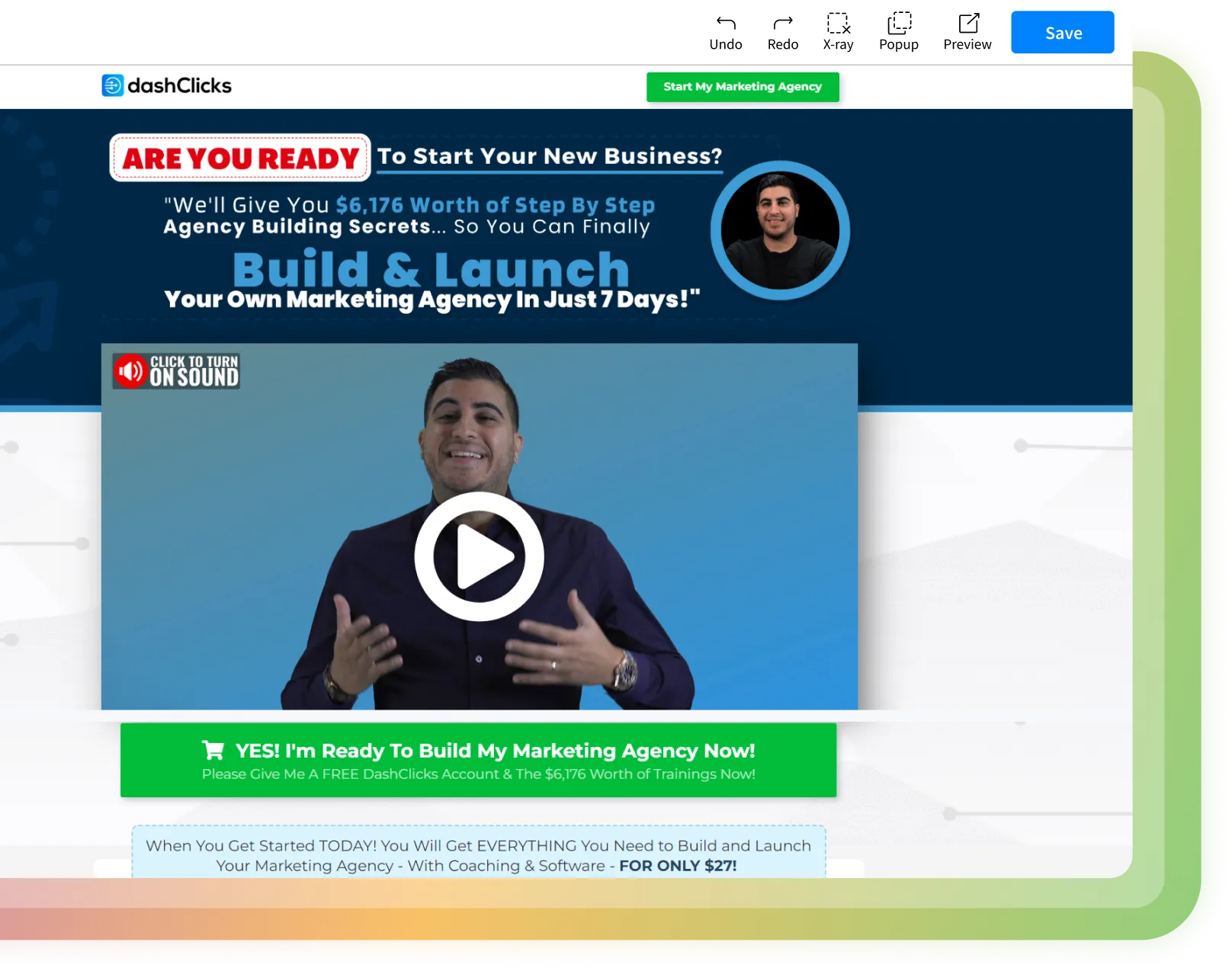The height and width of the screenshot is (971, 1232).
Task: Click the shopping cart icon on green button
Action: [x=213, y=751]
